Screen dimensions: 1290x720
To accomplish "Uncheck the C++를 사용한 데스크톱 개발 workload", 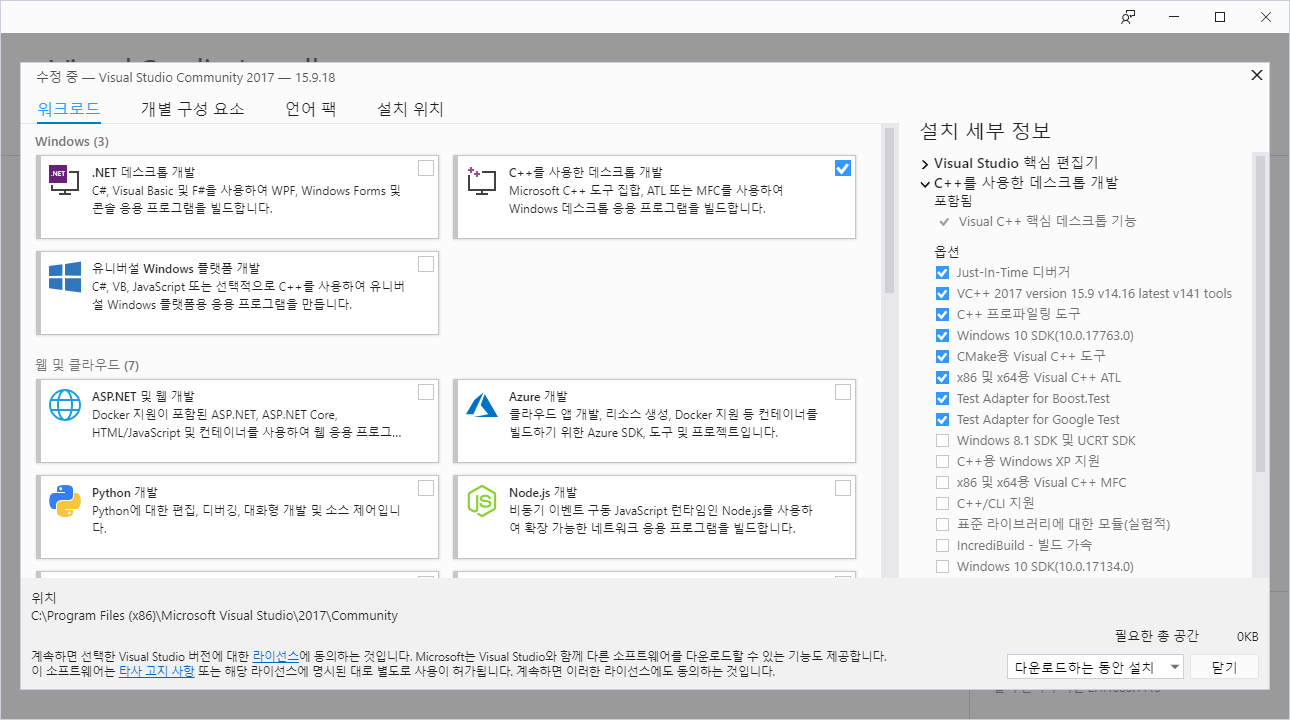I will point(843,168).
